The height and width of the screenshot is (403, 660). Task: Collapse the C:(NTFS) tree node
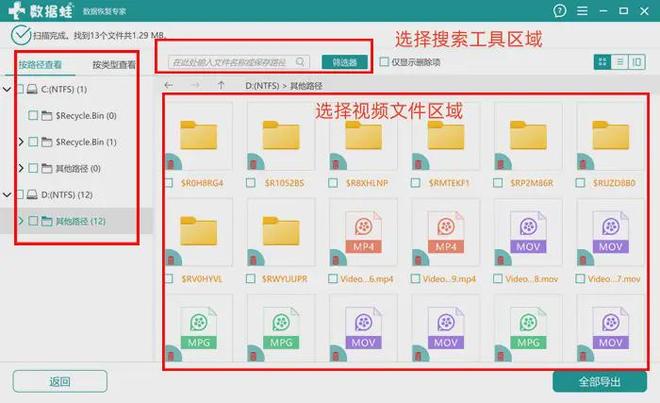[x=7, y=89]
